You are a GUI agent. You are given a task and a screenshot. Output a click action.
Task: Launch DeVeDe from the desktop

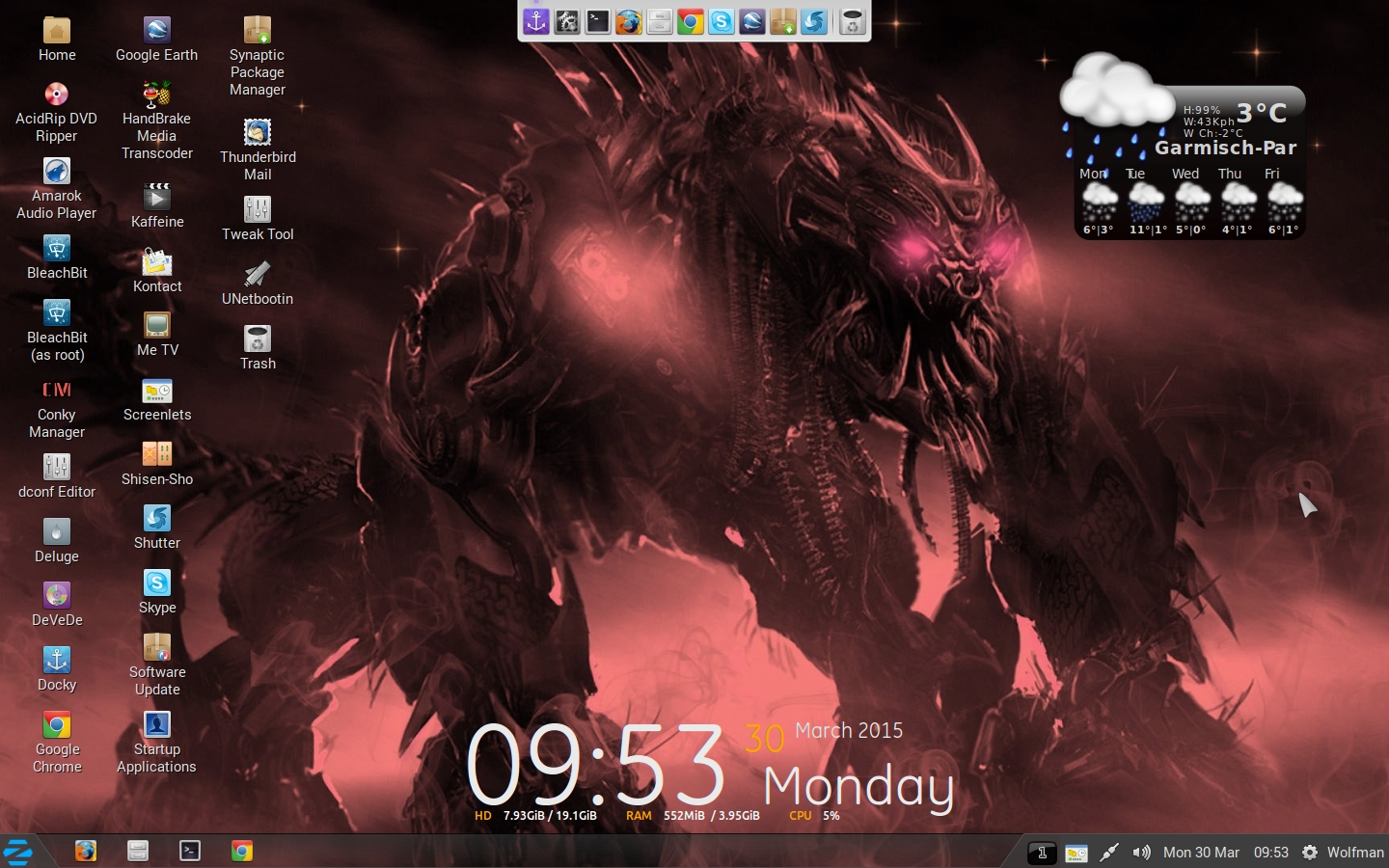(57, 605)
